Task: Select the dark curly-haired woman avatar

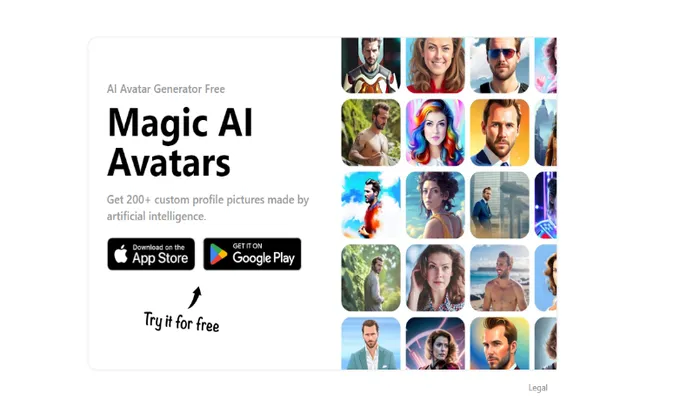Action: pyautogui.click(x=435, y=205)
